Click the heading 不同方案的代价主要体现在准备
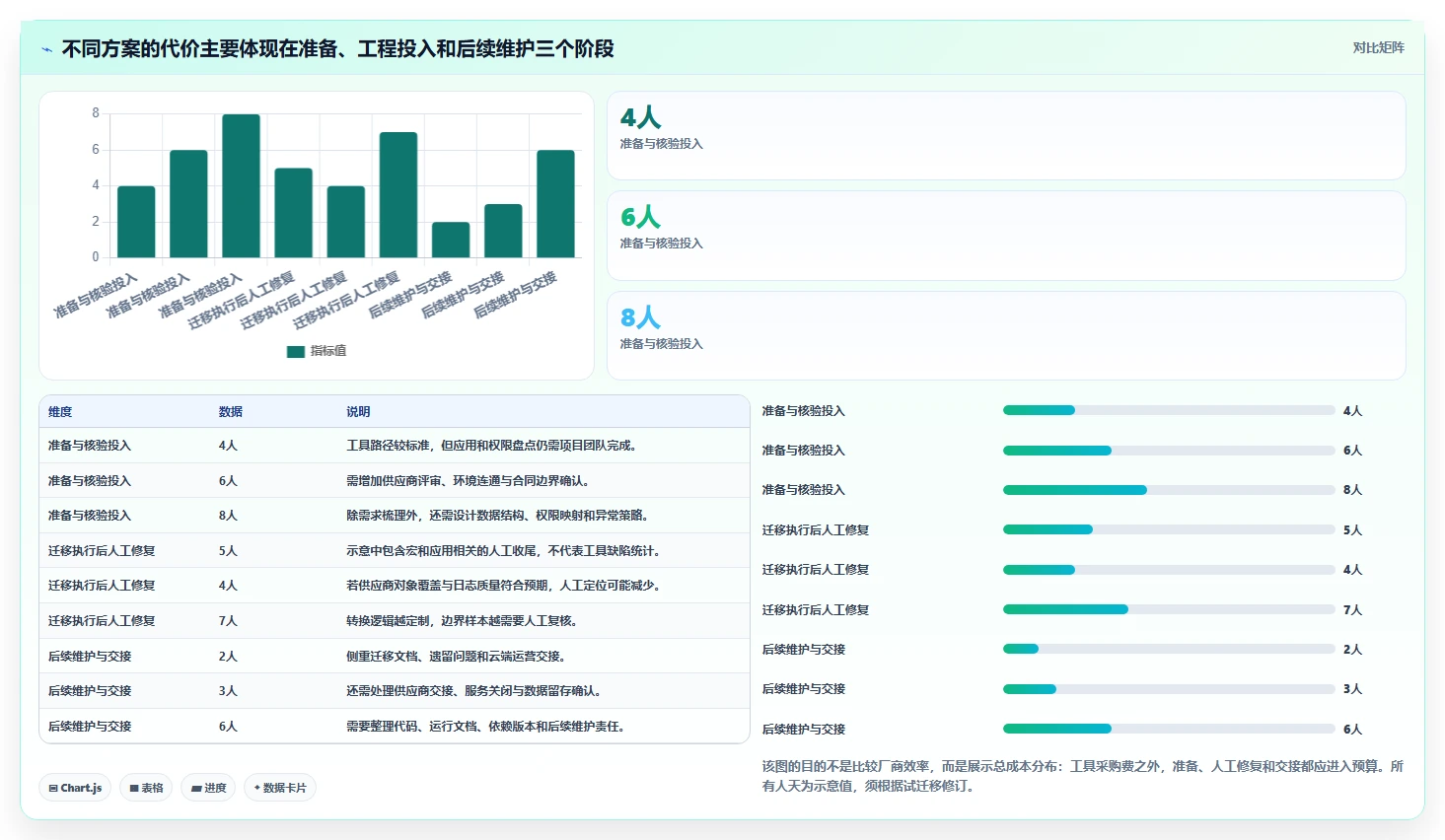The image size is (1445, 840). [338, 49]
